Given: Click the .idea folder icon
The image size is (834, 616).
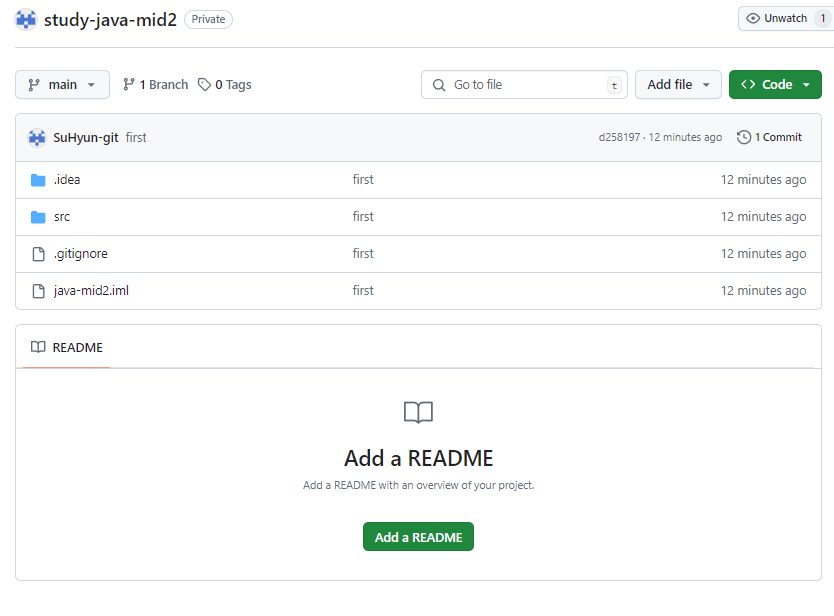Looking at the screenshot, I should 38,180.
